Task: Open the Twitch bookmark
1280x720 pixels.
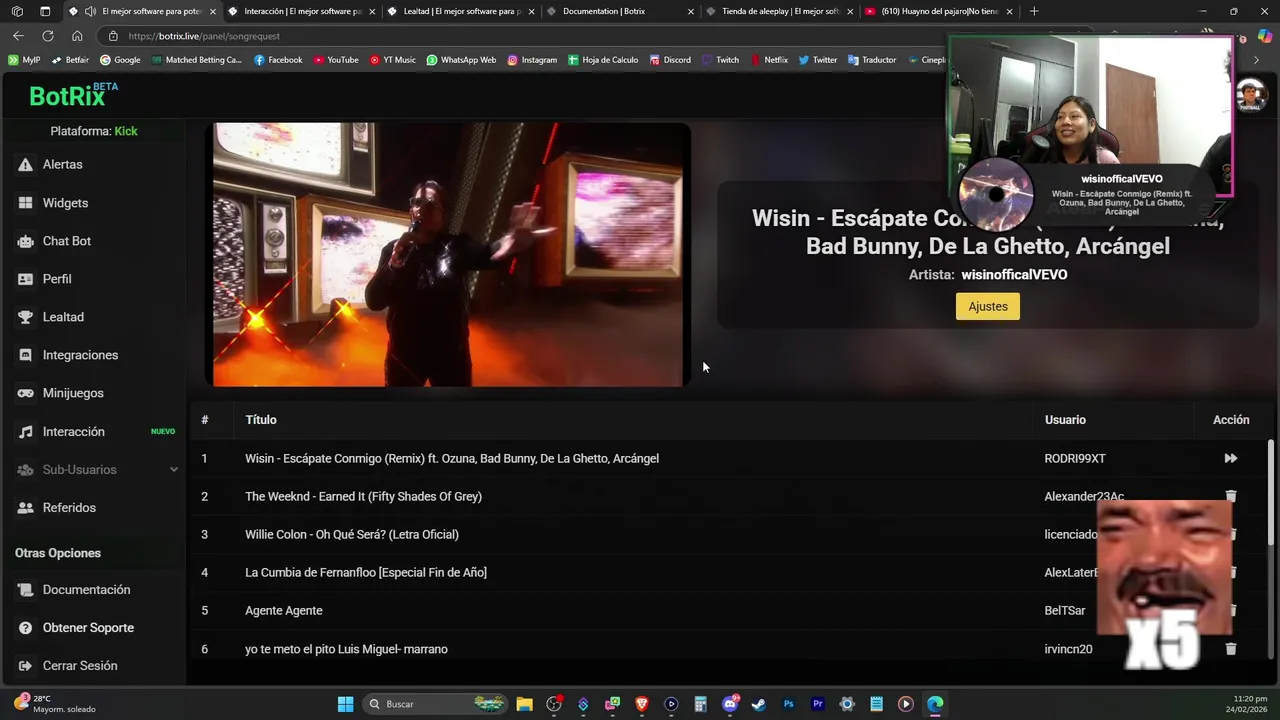Action: coord(721,60)
